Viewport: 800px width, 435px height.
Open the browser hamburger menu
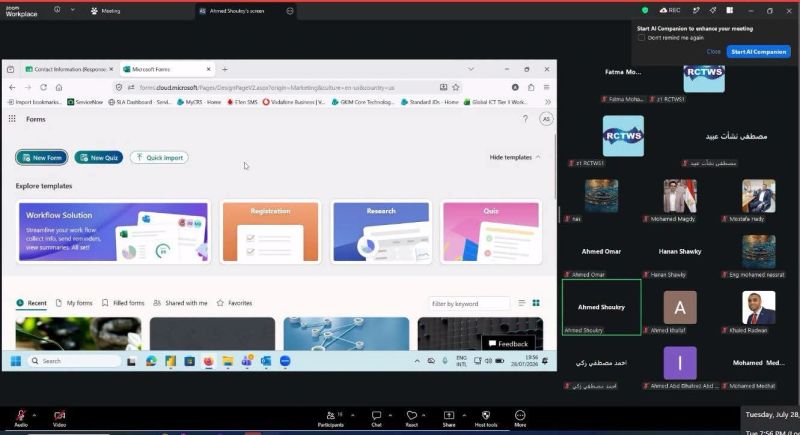click(x=546, y=87)
